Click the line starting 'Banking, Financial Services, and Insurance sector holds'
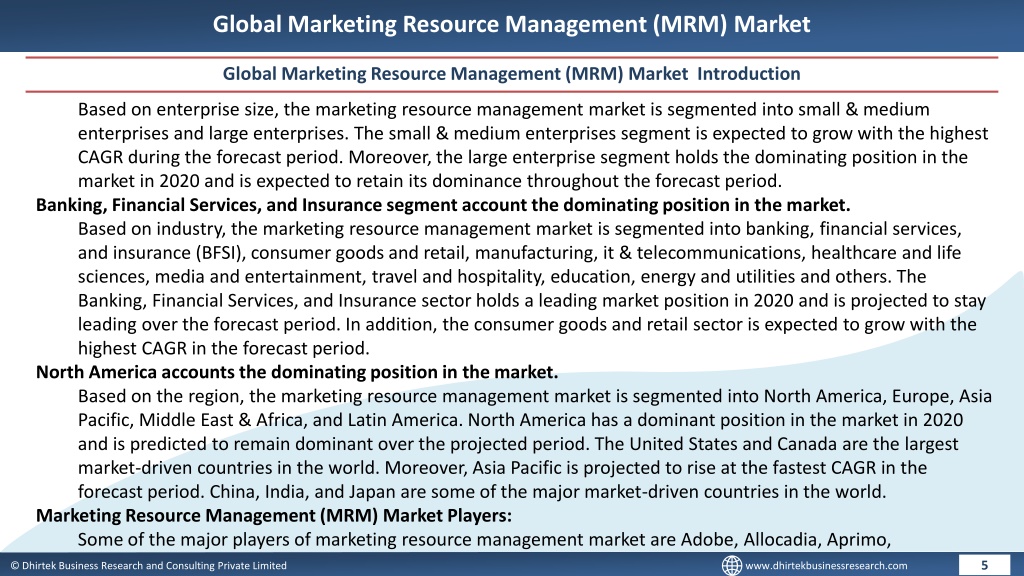Screen dimensions: 1024x576 (532, 300)
